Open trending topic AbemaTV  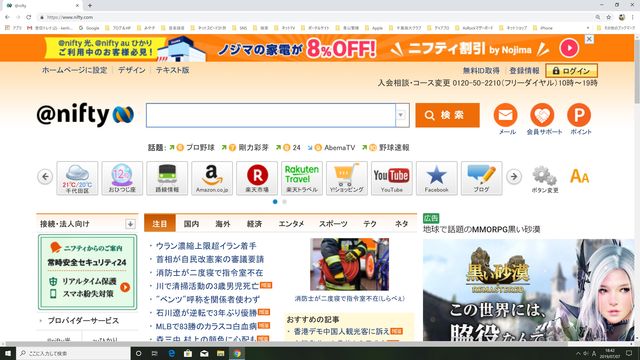pyautogui.click(x=340, y=147)
